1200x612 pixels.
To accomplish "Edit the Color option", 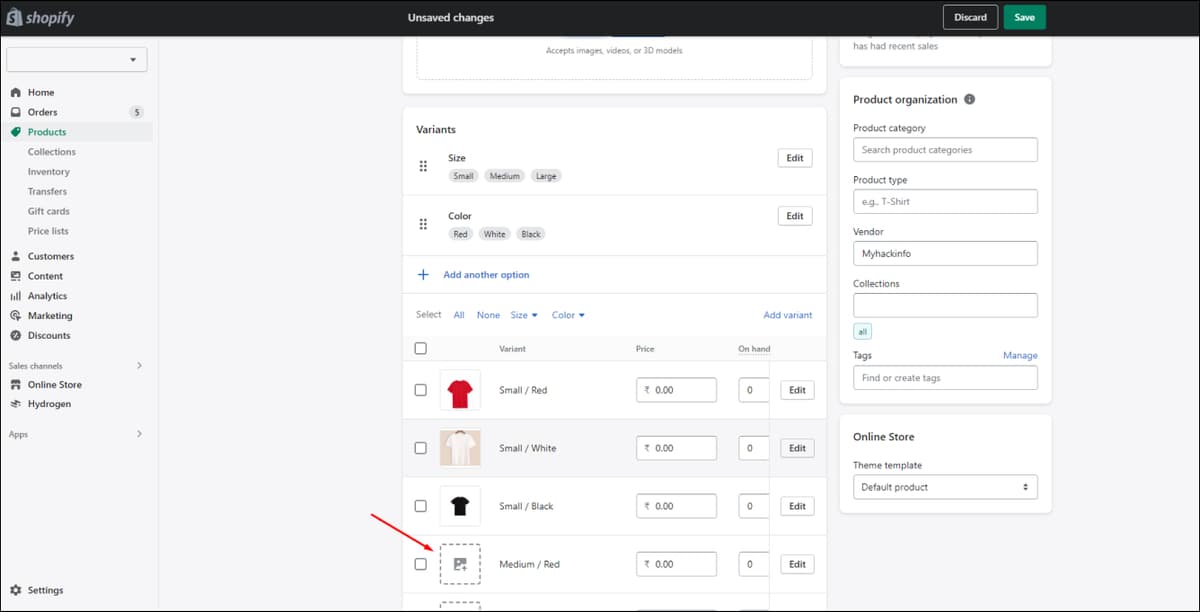I will click(795, 216).
